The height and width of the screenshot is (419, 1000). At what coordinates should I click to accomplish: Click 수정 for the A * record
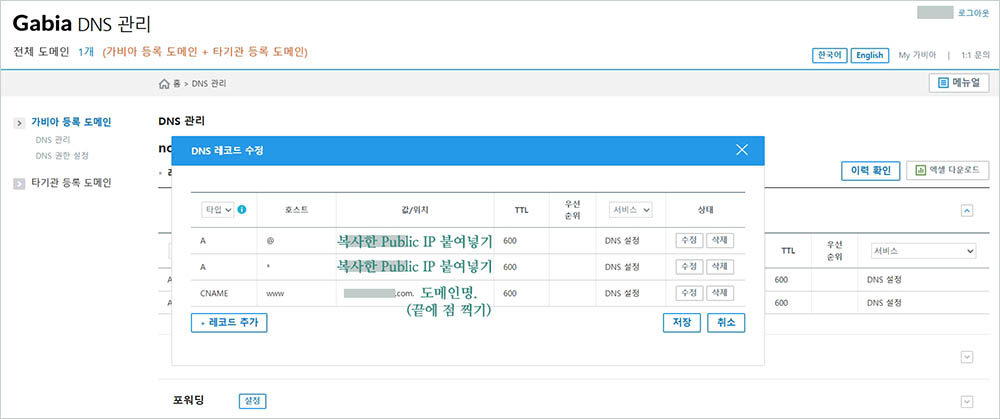[x=690, y=267]
